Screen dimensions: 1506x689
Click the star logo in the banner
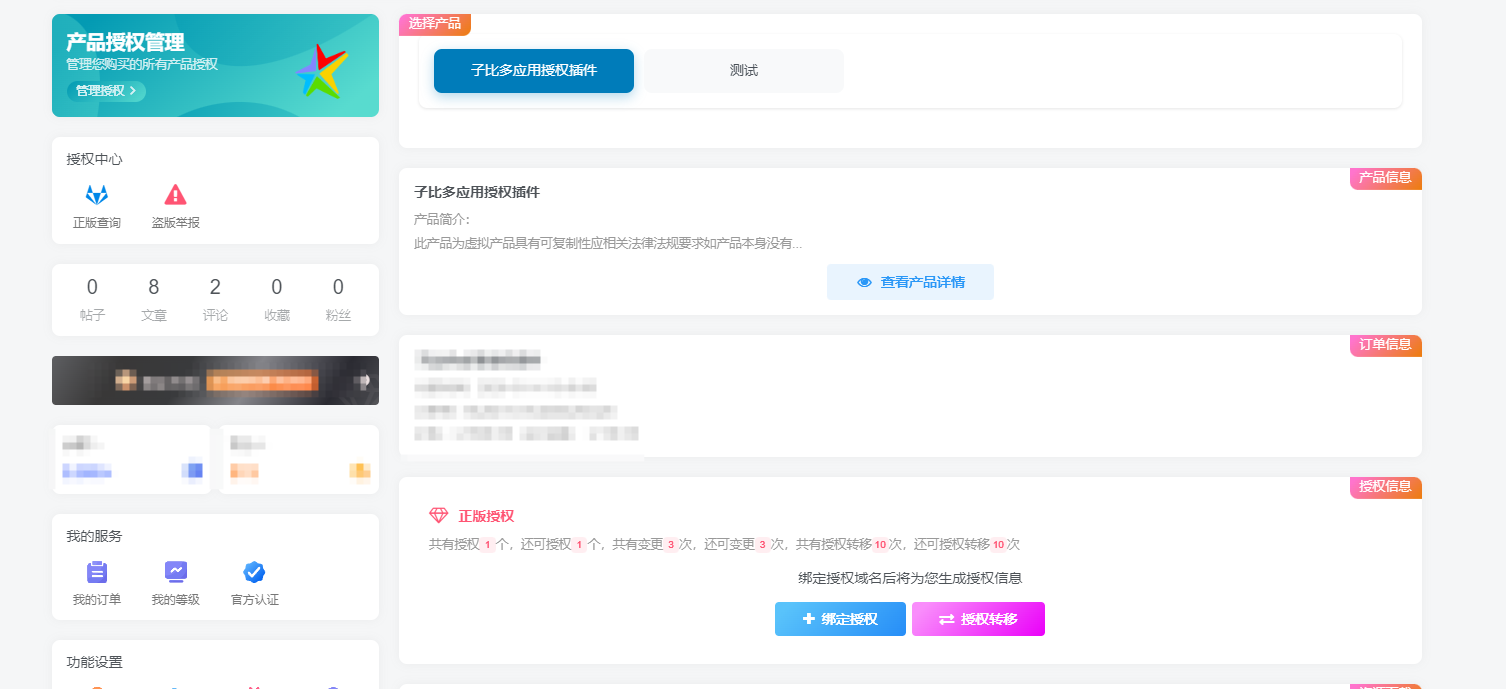pos(322,71)
